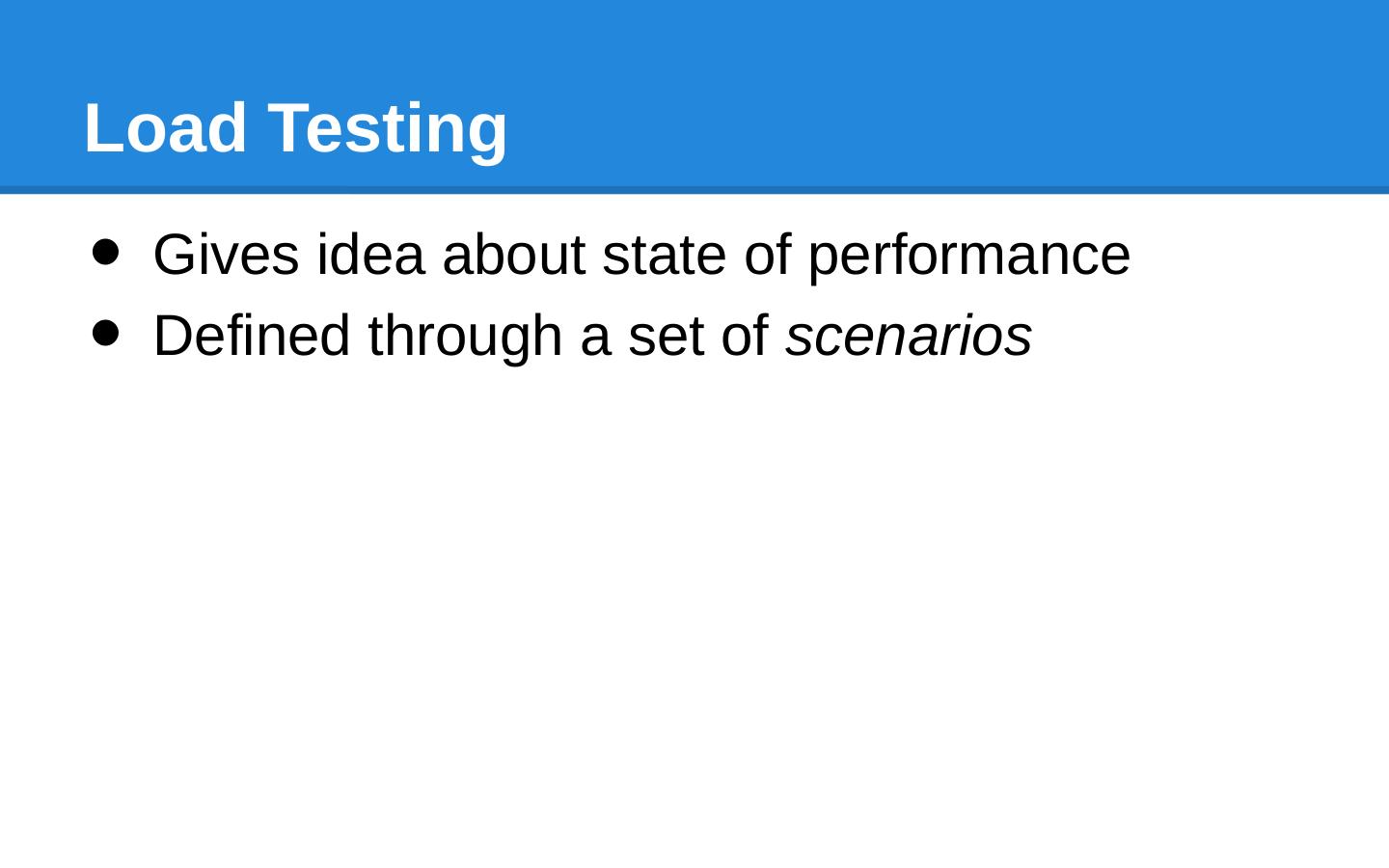
Task: Select the word "Gives" in first bullet
Action: click(226, 256)
